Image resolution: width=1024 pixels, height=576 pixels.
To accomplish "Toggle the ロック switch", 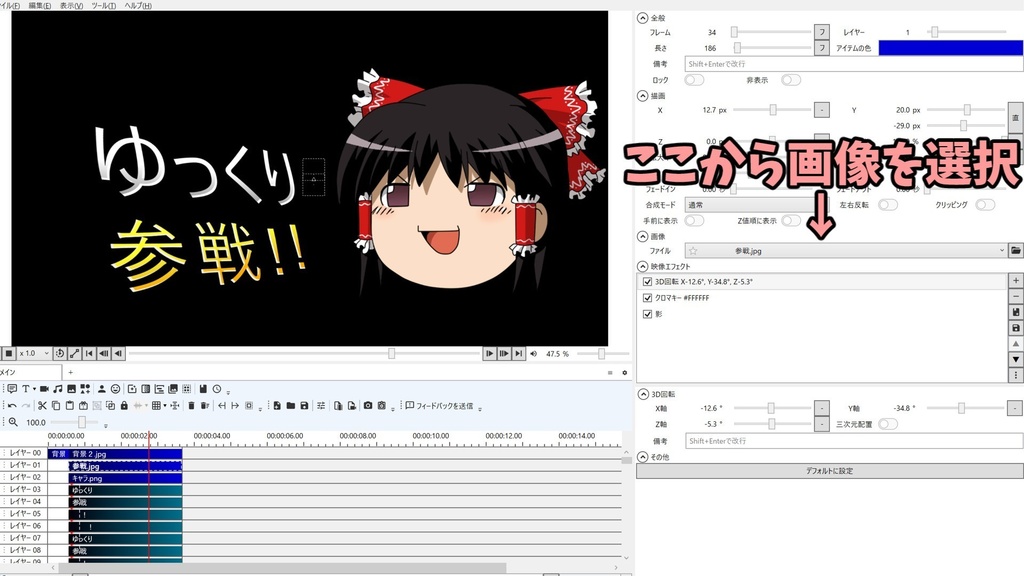I will coord(694,80).
